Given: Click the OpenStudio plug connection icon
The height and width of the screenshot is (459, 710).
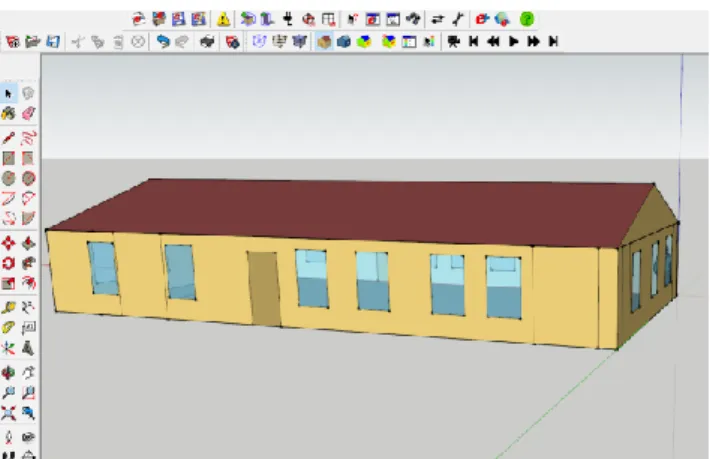Looking at the screenshot, I should coord(288,19).
